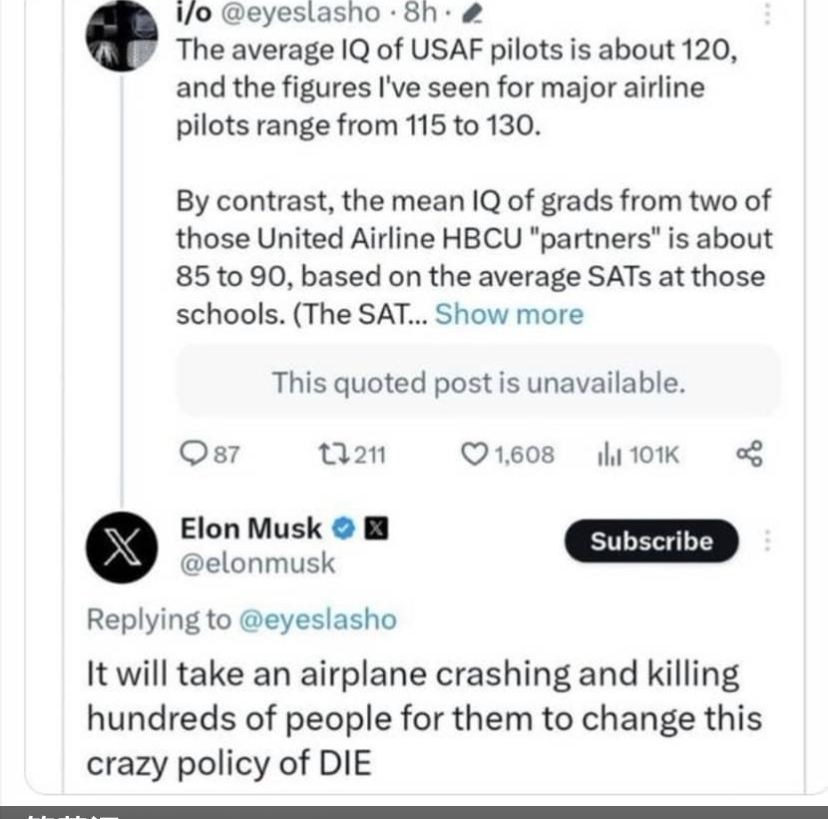Click the share icon on i/o's post
Screen dimensions: 828x819
coord(749,455)
